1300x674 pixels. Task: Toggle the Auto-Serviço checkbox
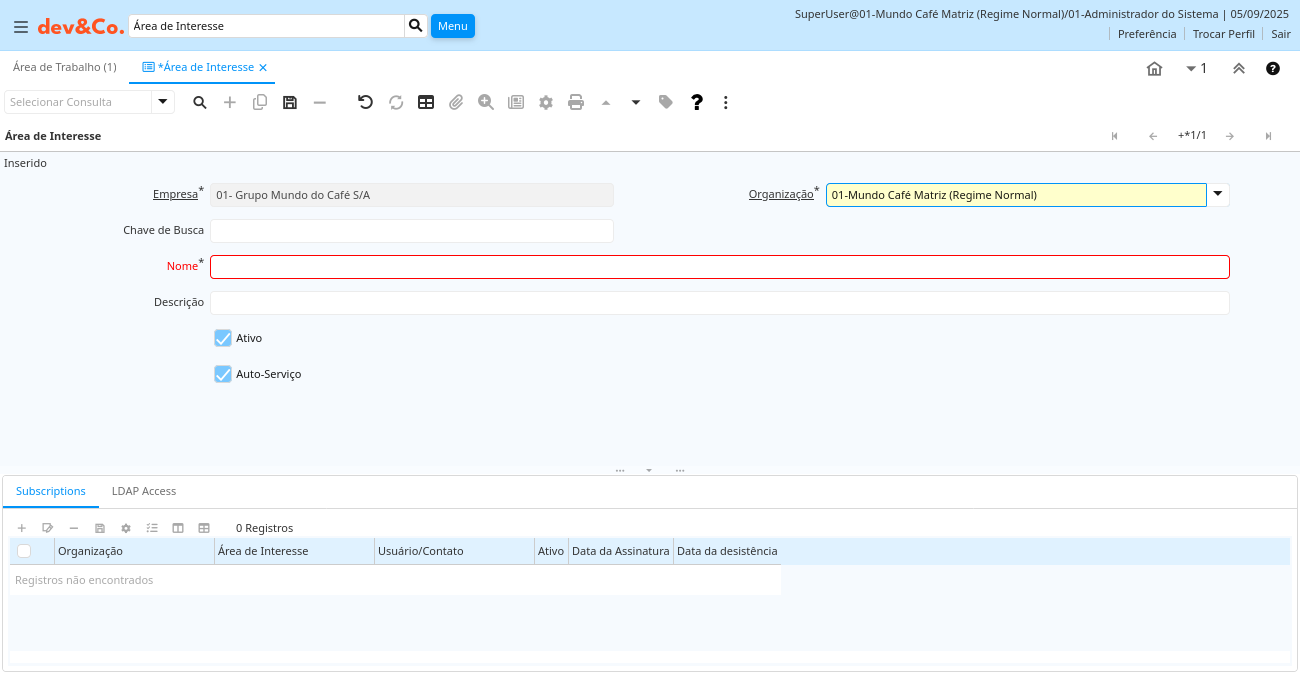223,374
